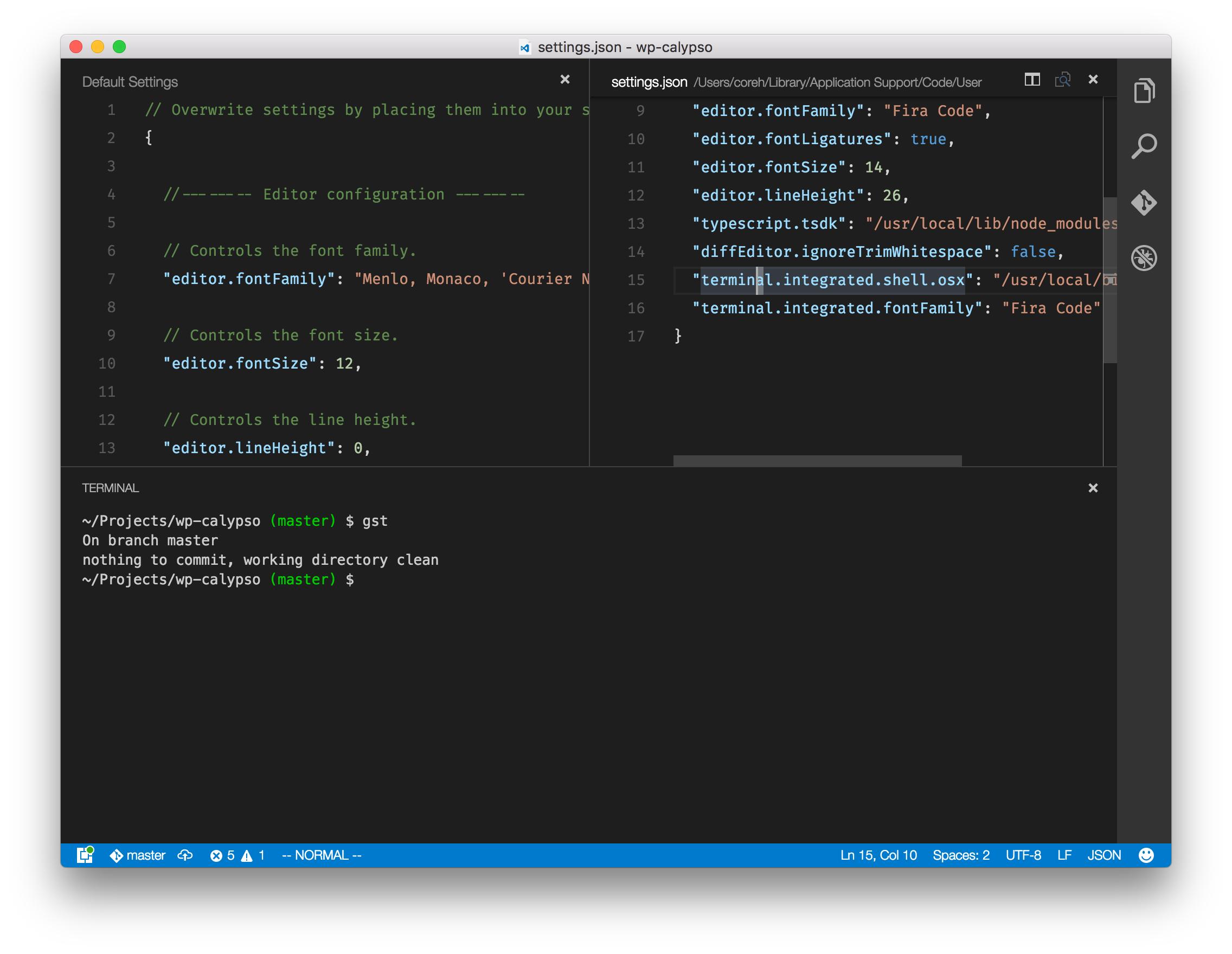Click the master branch label
This screenshot has height=954, width=1232.
tap(145, 855)
